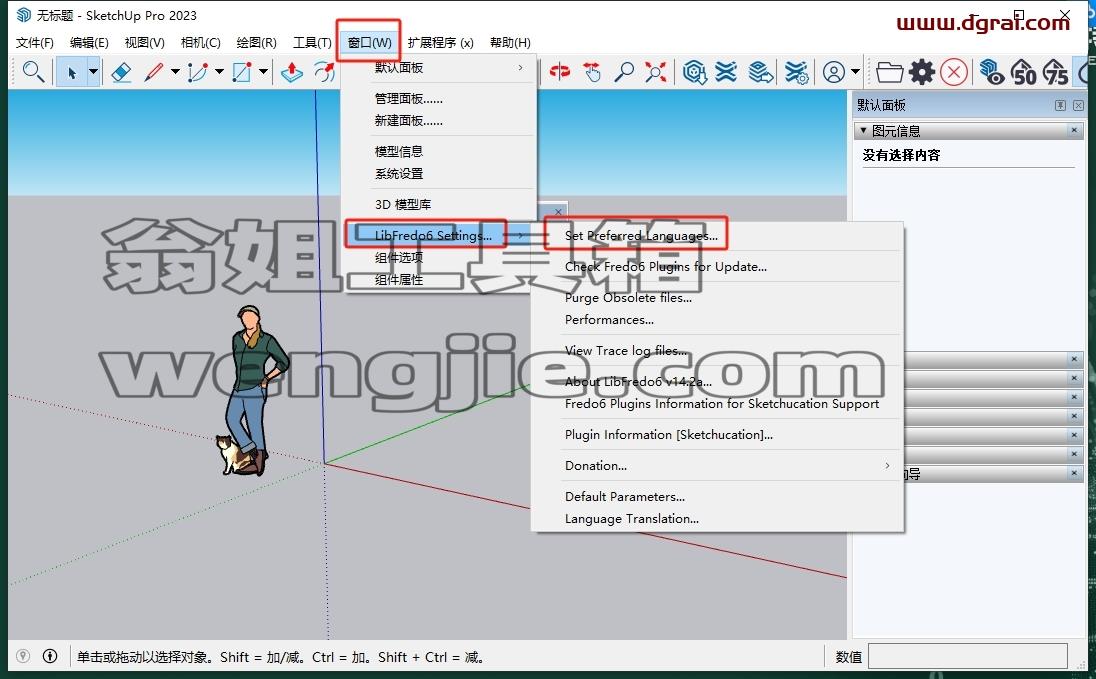Image resolution: width=1096 pixels, height=679 pixels.
Task: Open Fredo6 Plugins Information for Sketchucation Support
Action: pyautogui.click(x=721, y=403)
